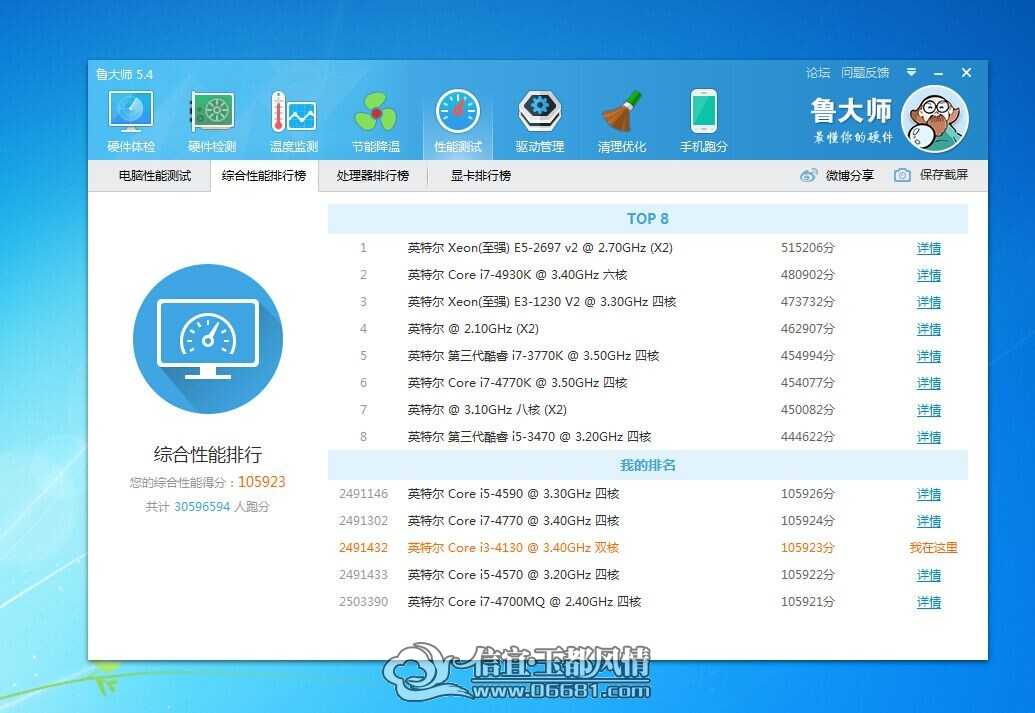Open the 问题反馈 feedback link
Viewport: 1035px width, 713px height.
point(865,73)
